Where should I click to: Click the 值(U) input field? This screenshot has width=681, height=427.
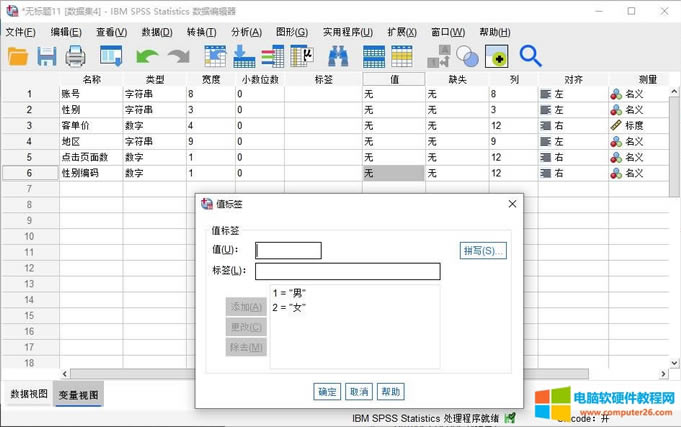pos(288,250)
